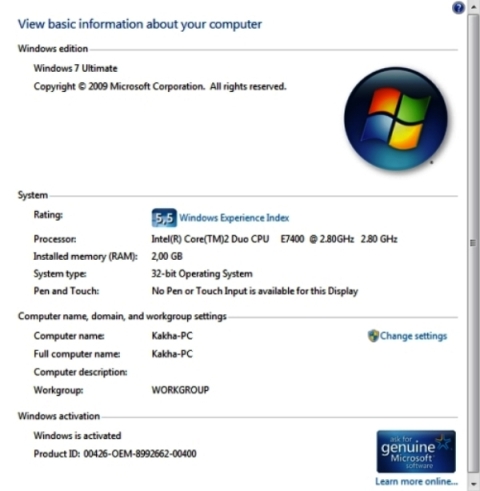This screenshot has height=491, width=480.
Task: Open the Windows Experience Index link
Action: click(234, 218)
